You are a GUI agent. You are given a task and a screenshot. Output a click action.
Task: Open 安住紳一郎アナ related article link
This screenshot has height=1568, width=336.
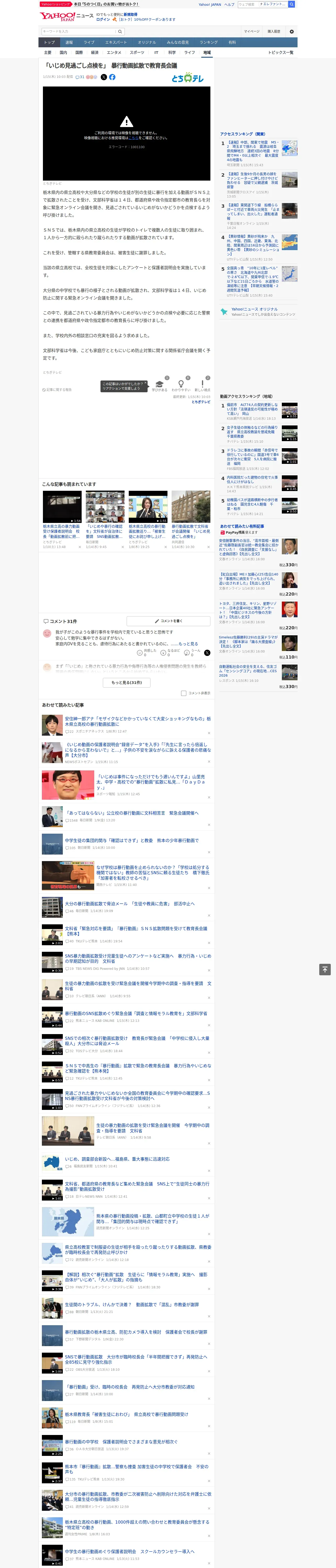pyautogui.click(x=138, y=722)
